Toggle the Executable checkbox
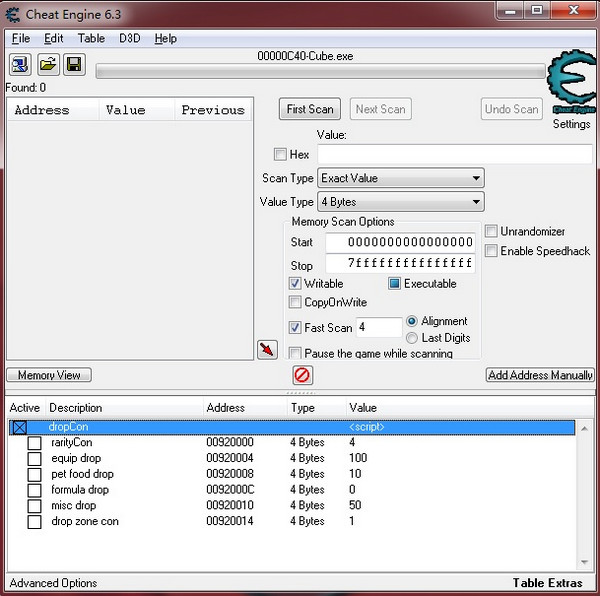This screenshot has width=600, height=596. pos(394,283)
